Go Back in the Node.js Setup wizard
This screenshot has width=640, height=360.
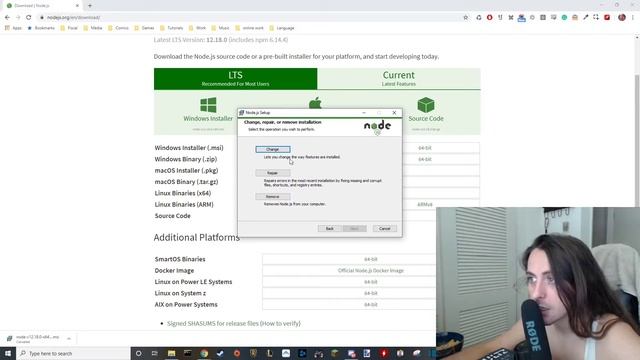tap(330, 229)
